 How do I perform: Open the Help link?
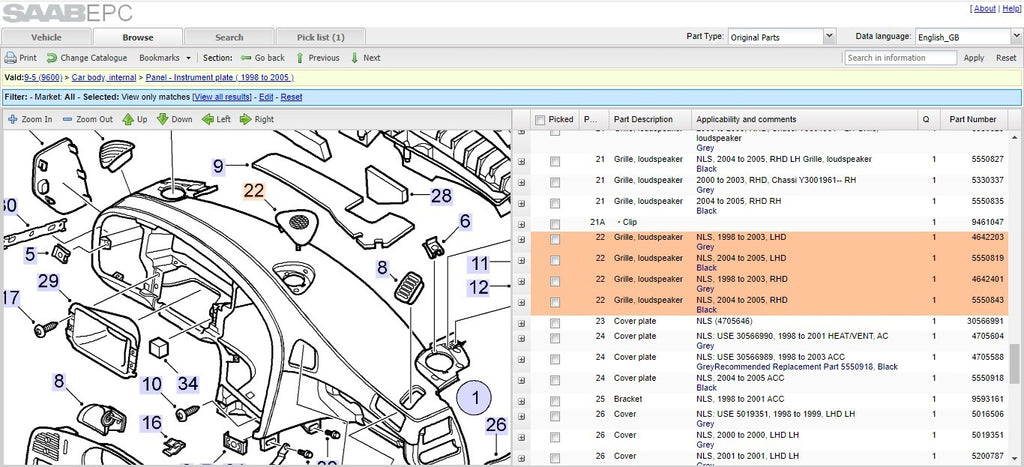[x=1010, y=8]
